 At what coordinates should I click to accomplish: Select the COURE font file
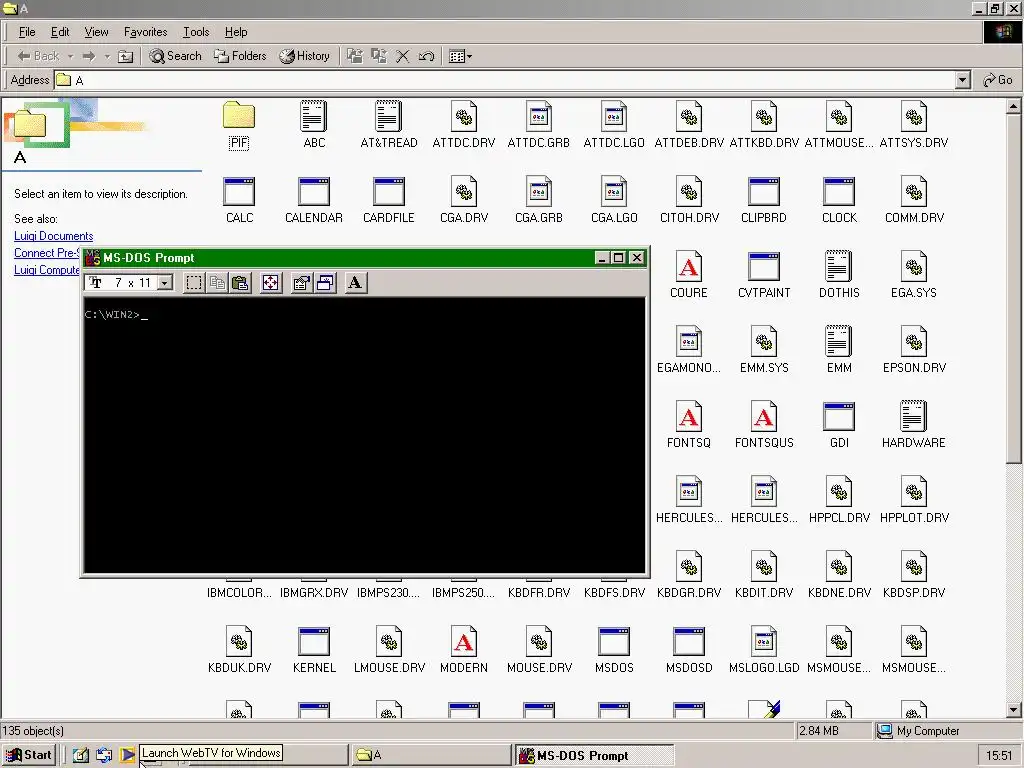click(689, 274)
